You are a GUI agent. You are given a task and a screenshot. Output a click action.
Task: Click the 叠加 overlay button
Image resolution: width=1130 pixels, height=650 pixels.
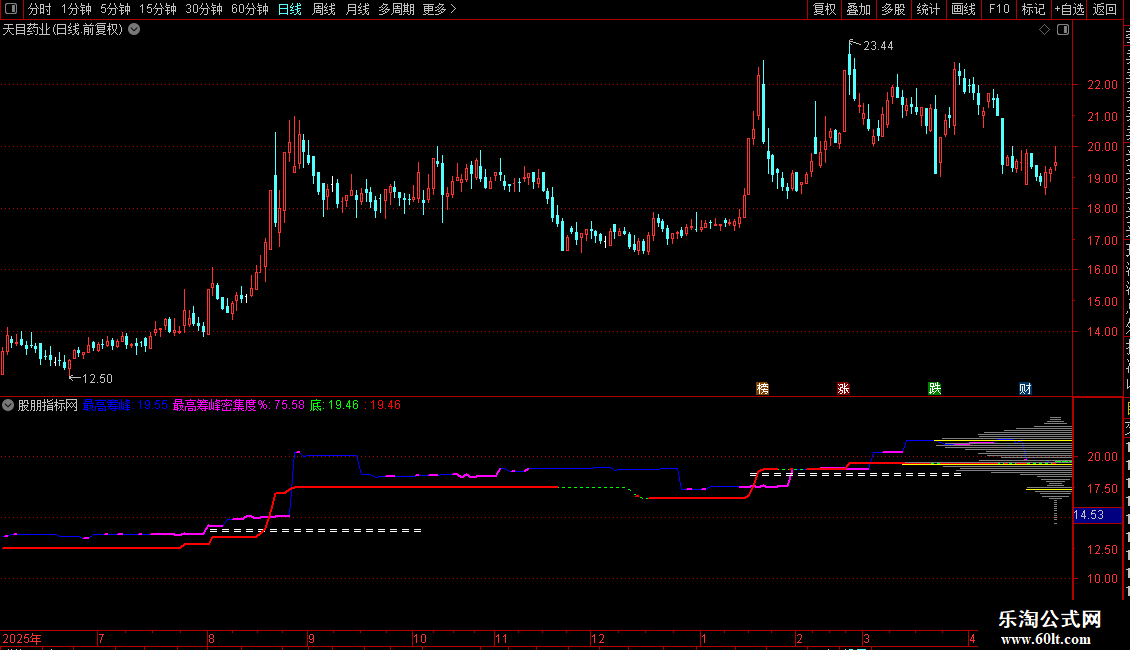(x=858, y=9)
